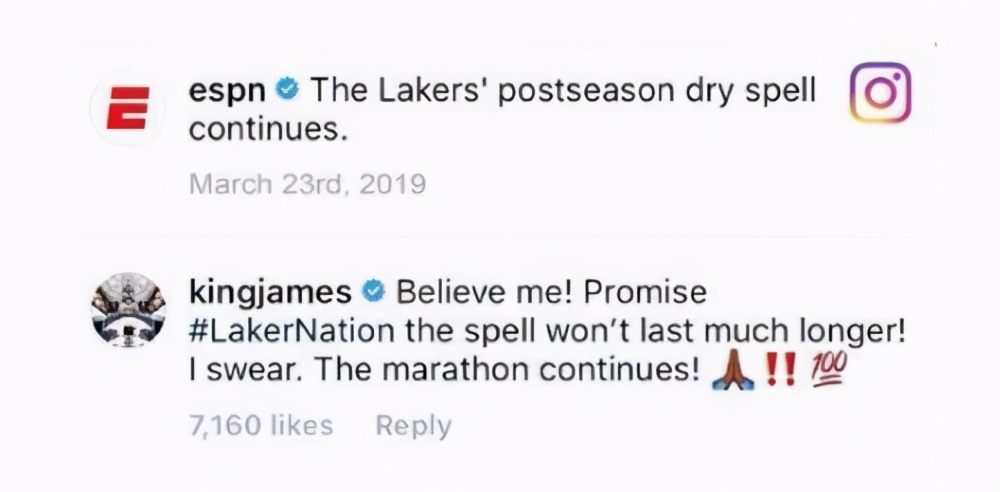The image size is (1000, 492).
Task: View the 7,160 likes list
Action: coord(261,425)
